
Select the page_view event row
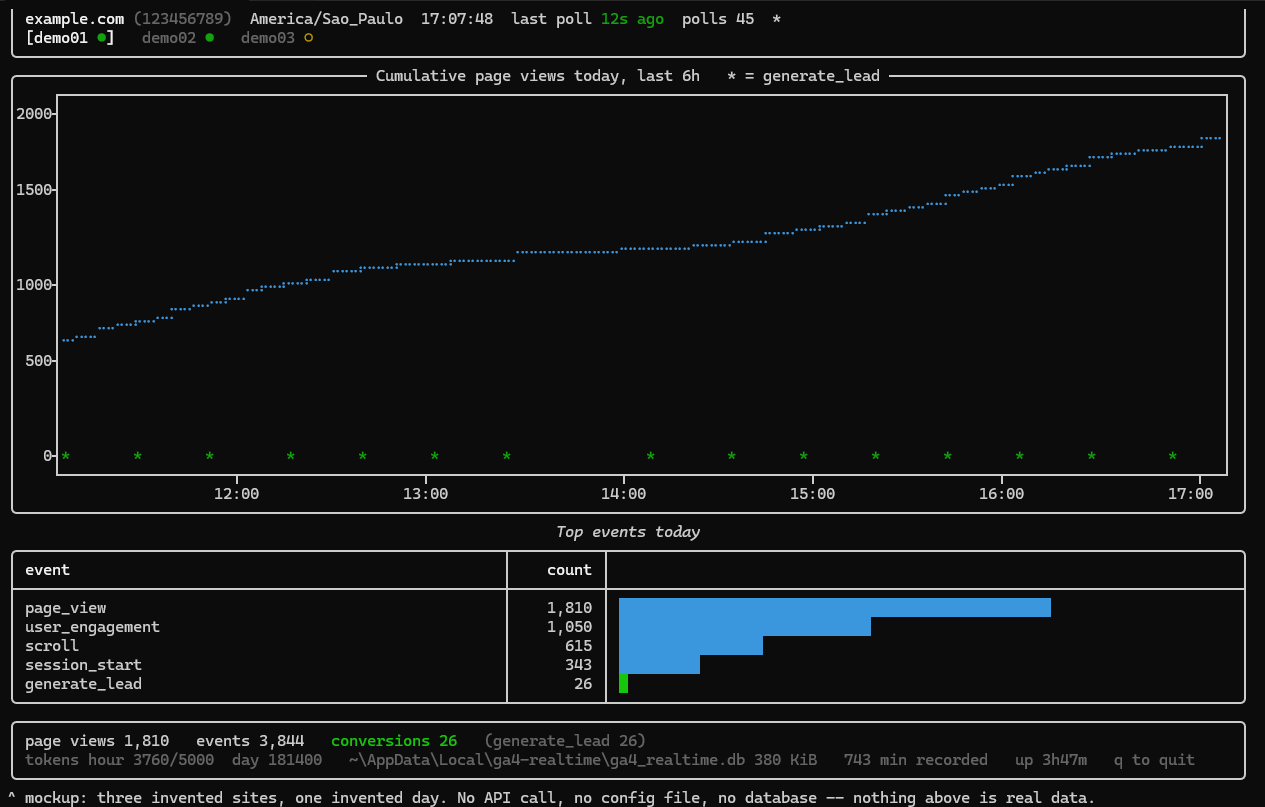point(628,608)
